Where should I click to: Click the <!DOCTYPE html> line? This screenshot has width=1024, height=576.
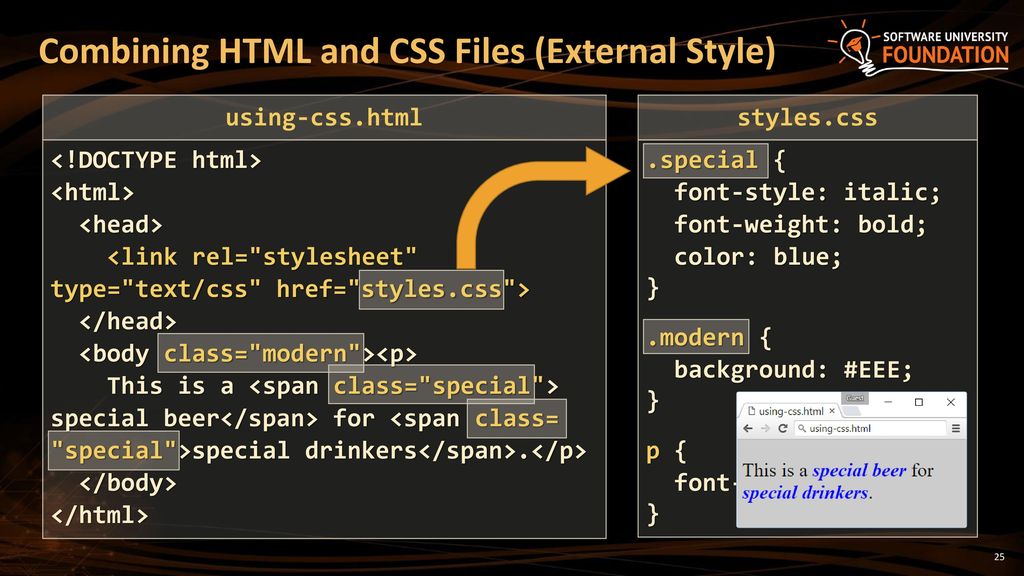click(x=156, y=161)
